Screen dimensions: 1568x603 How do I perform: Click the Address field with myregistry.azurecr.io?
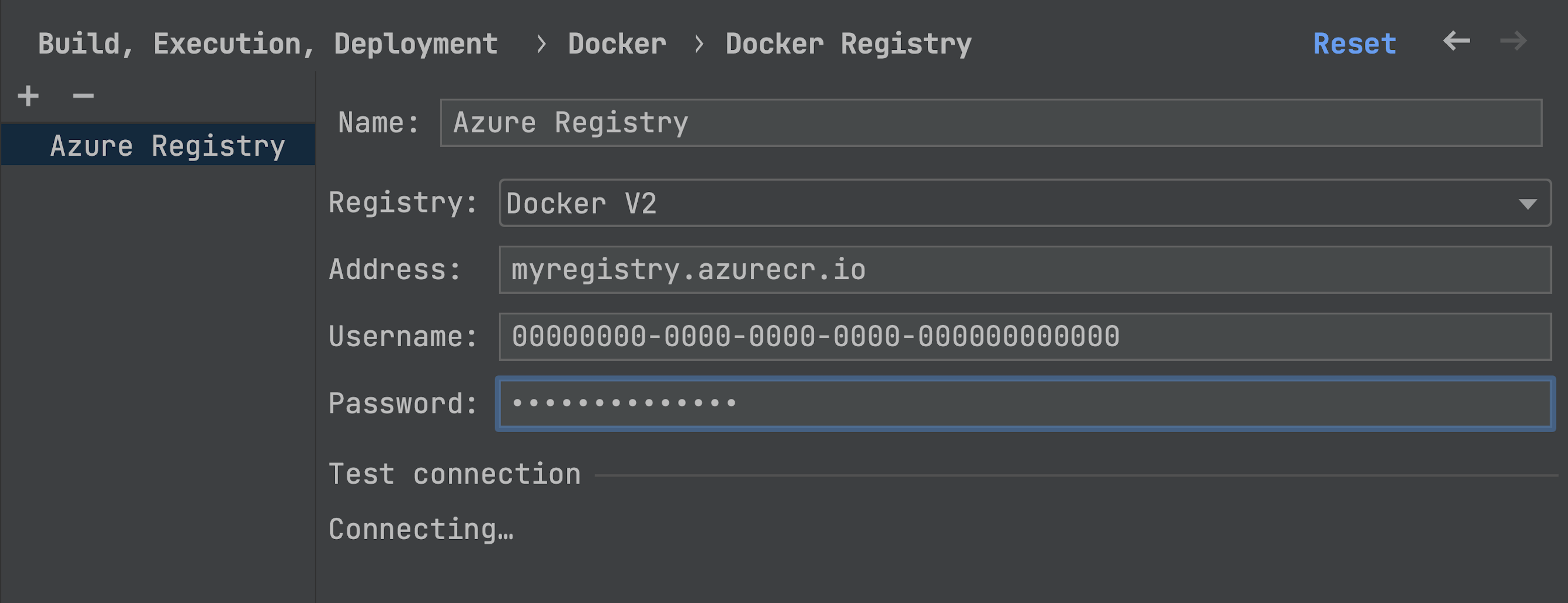tap(1024, 269)
